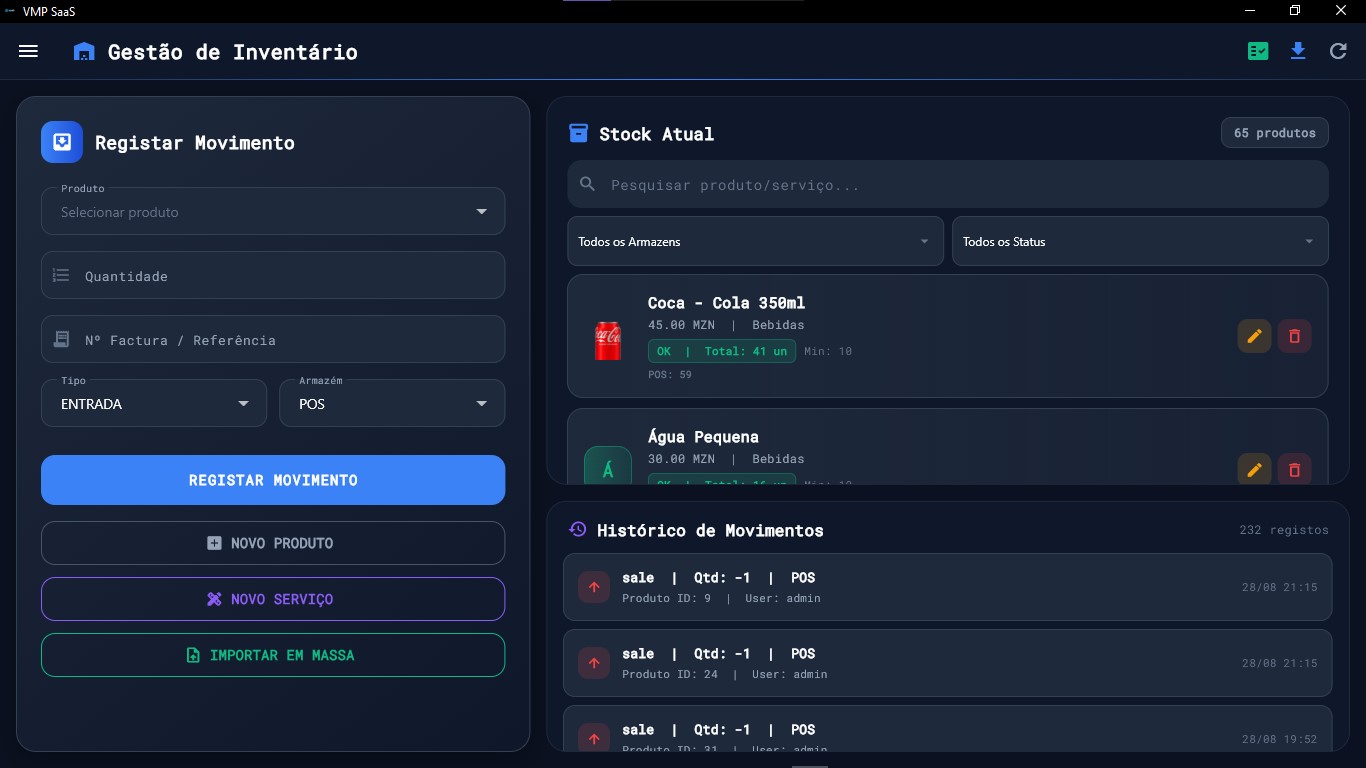Click the NOVO PRODUTO button
Viewport: 1366px width, 768px height.
click(x=273, y=543)
